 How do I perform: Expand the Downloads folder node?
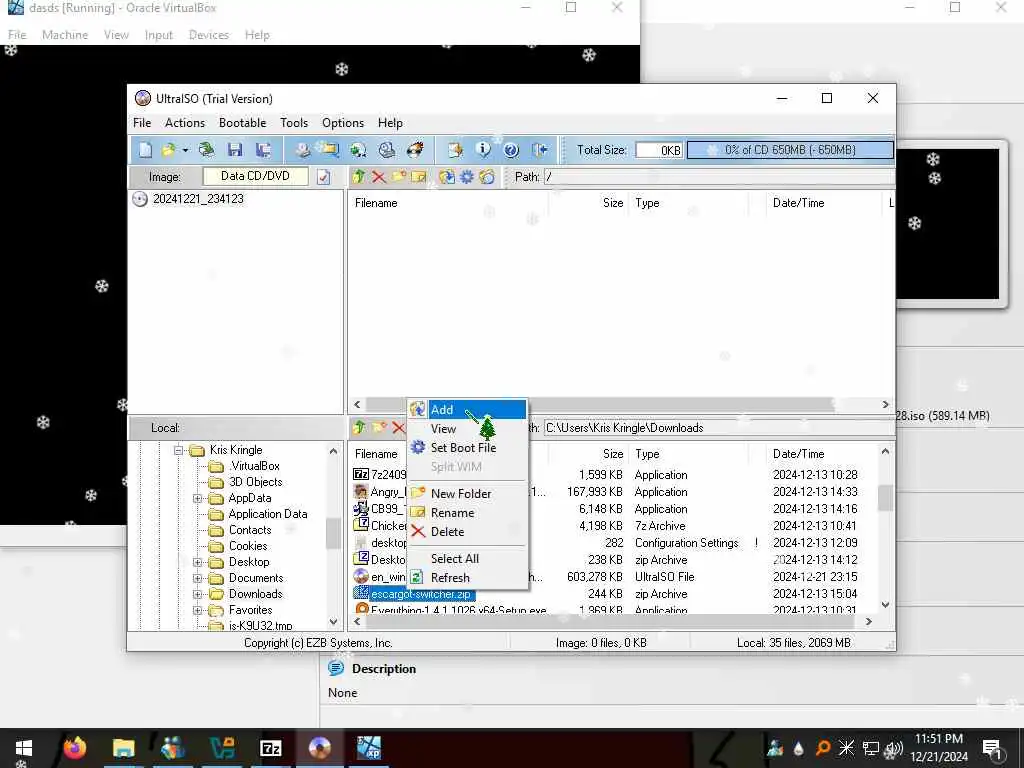[x=197, y=594]
